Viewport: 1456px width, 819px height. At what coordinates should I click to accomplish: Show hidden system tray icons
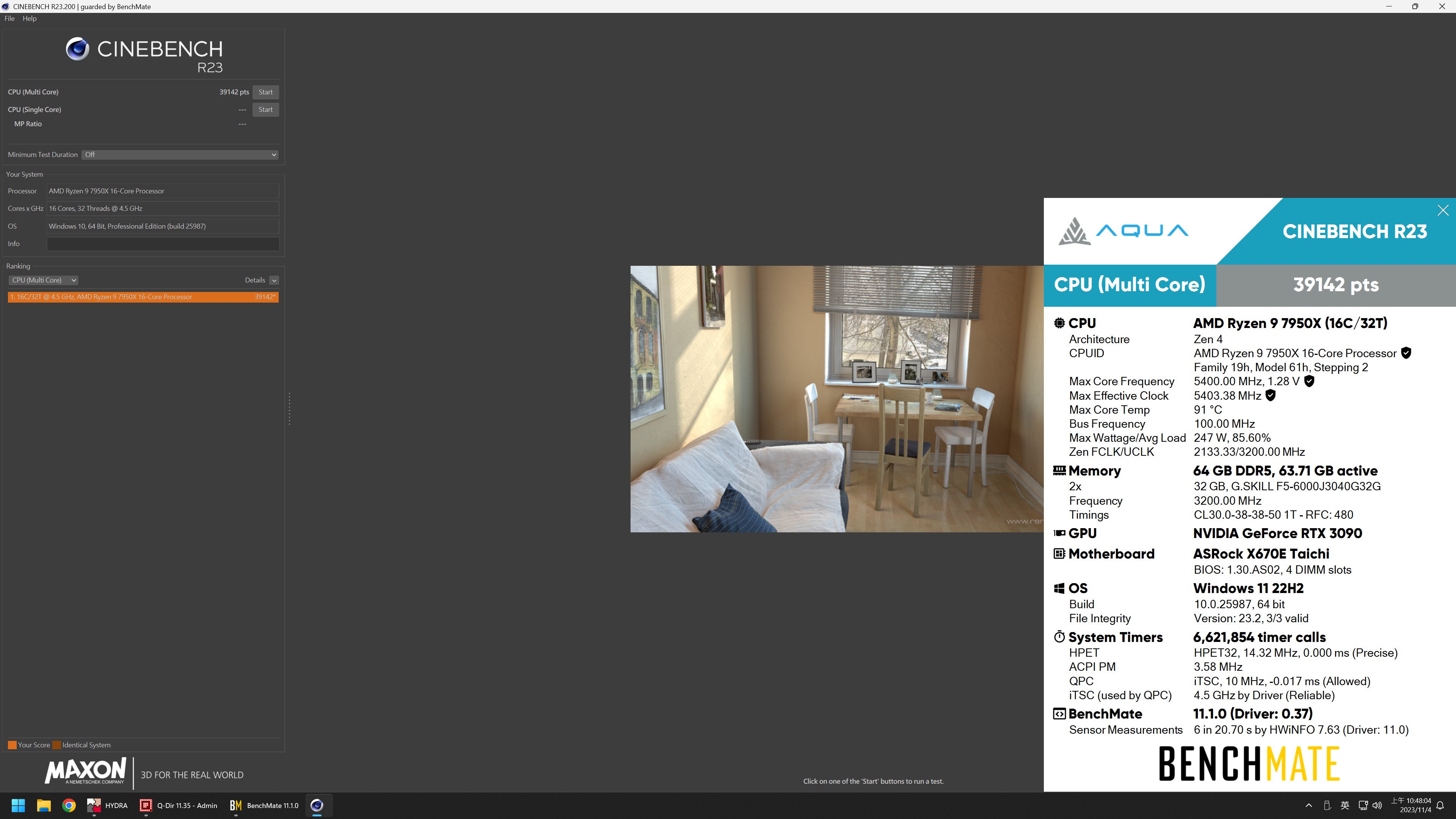click(1309, 806)
